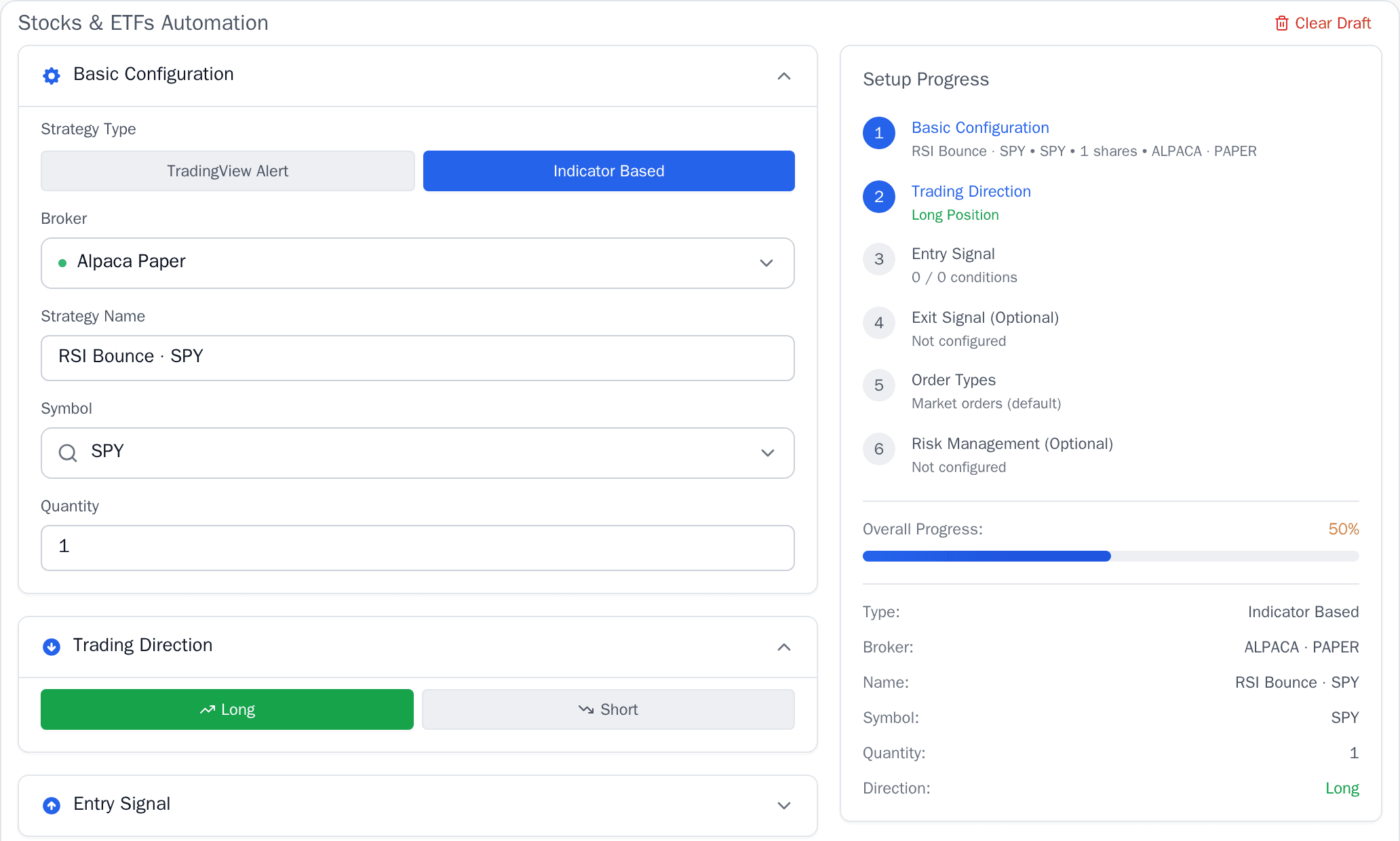Click the trash icon beside Clear Draft
1400x841 pixels.
pyautogui.click(x=1281, y=23)
